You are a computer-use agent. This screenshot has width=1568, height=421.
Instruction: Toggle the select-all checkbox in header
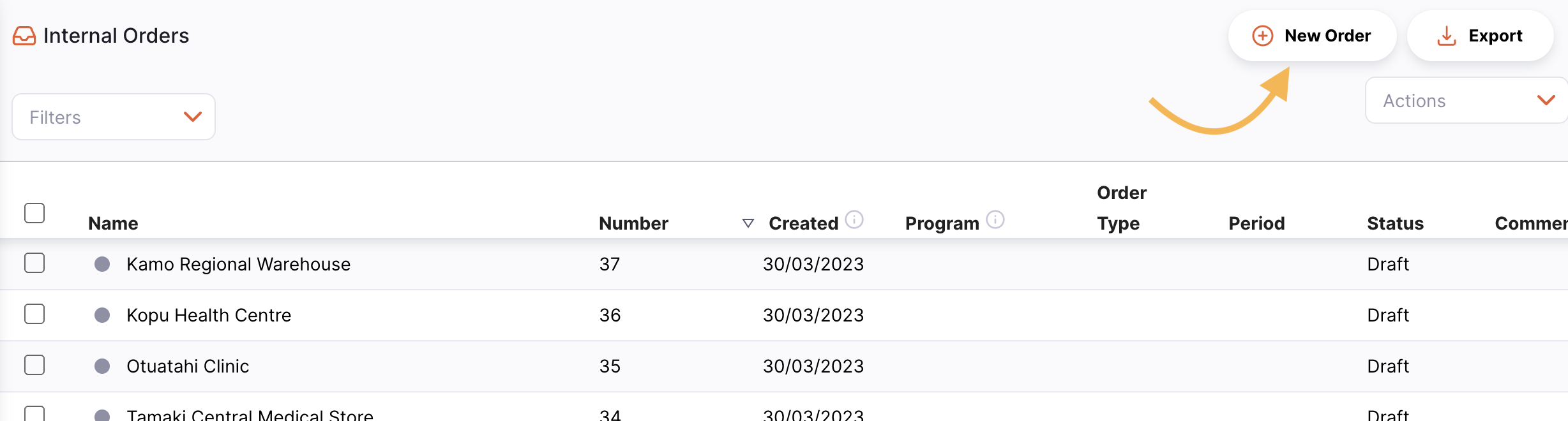point(34,213)
